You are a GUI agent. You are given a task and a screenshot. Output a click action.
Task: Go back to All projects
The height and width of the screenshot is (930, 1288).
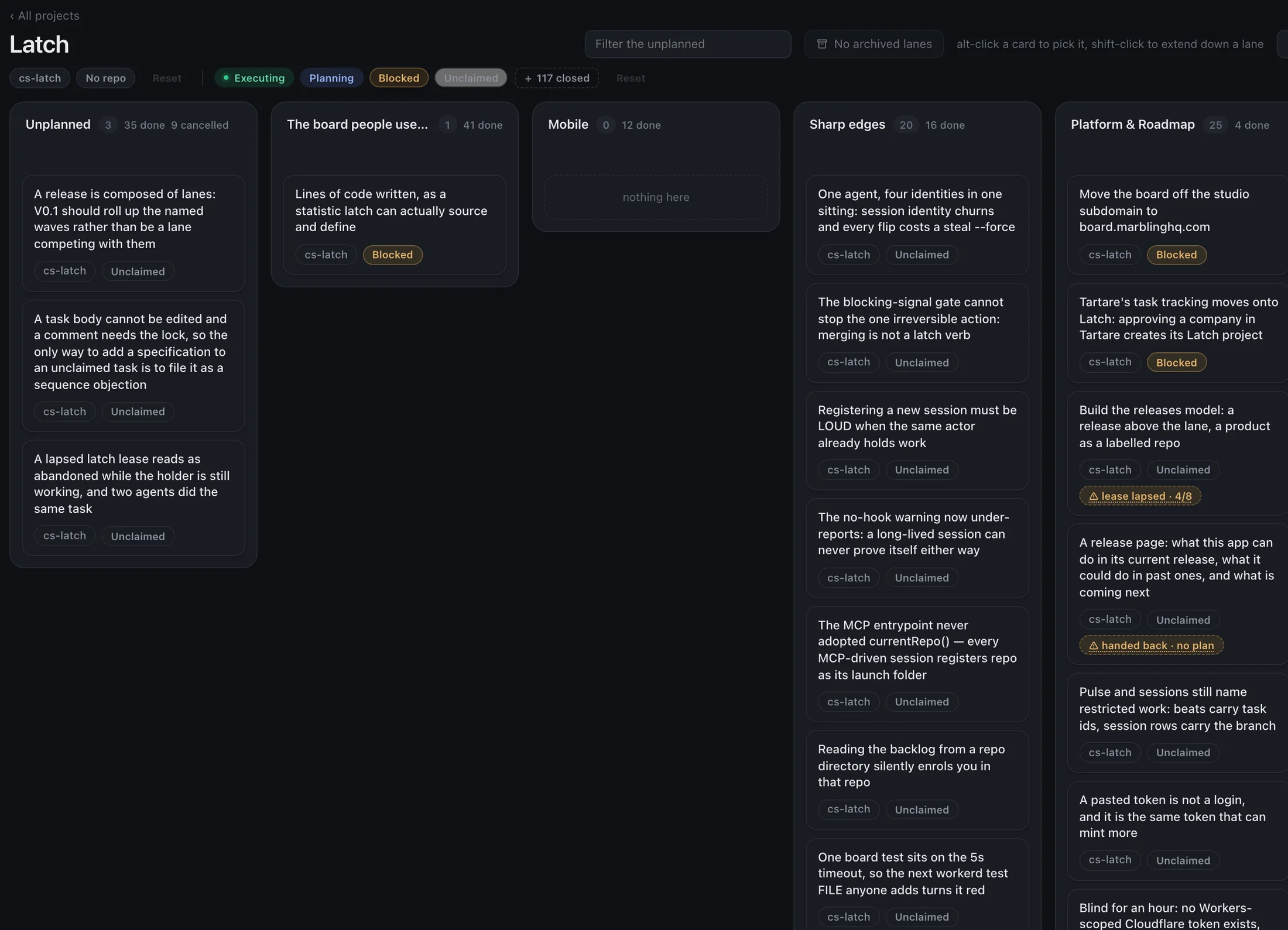click(x=44, y=16)
